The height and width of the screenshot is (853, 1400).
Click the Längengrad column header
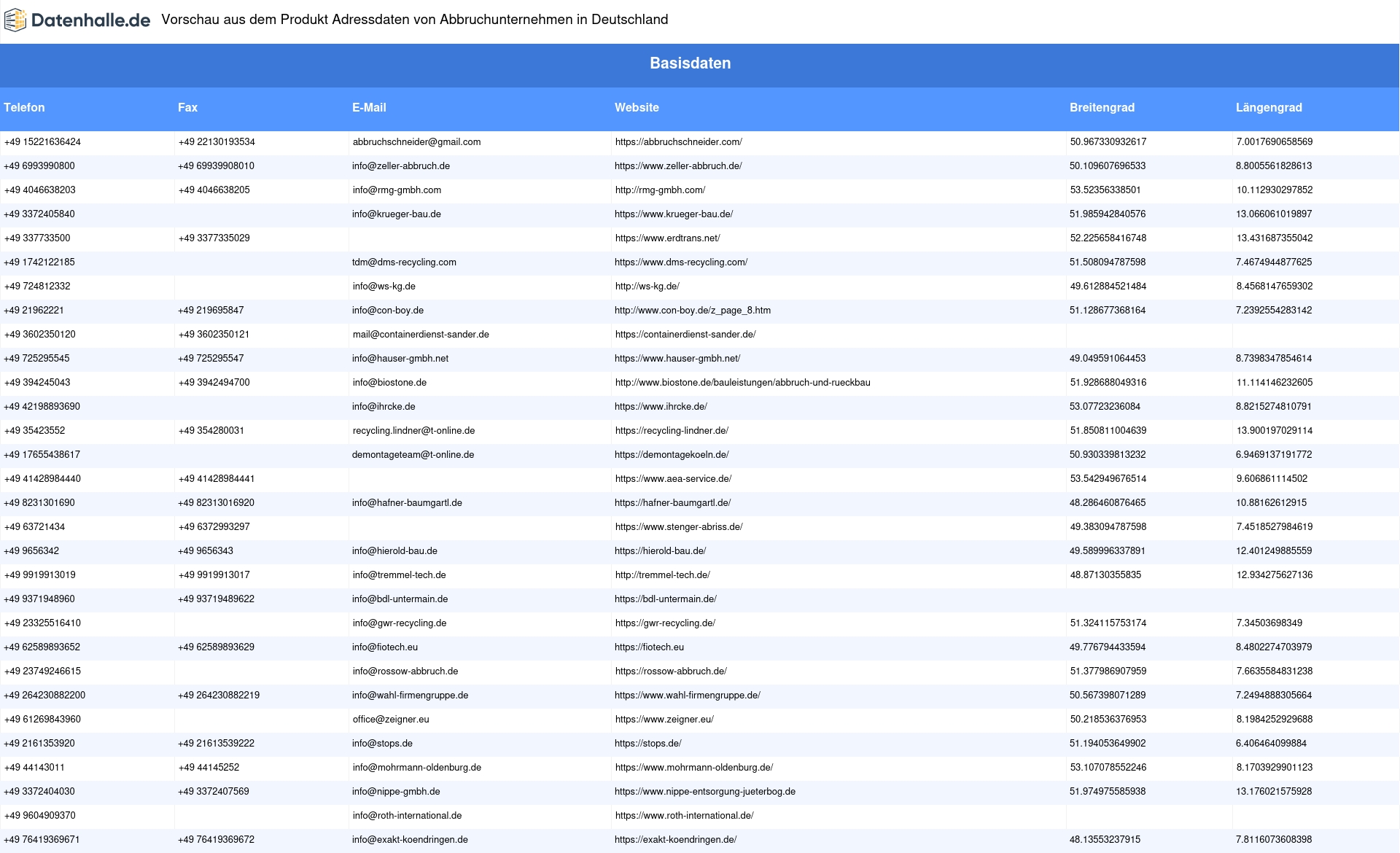coord(1269,107)
